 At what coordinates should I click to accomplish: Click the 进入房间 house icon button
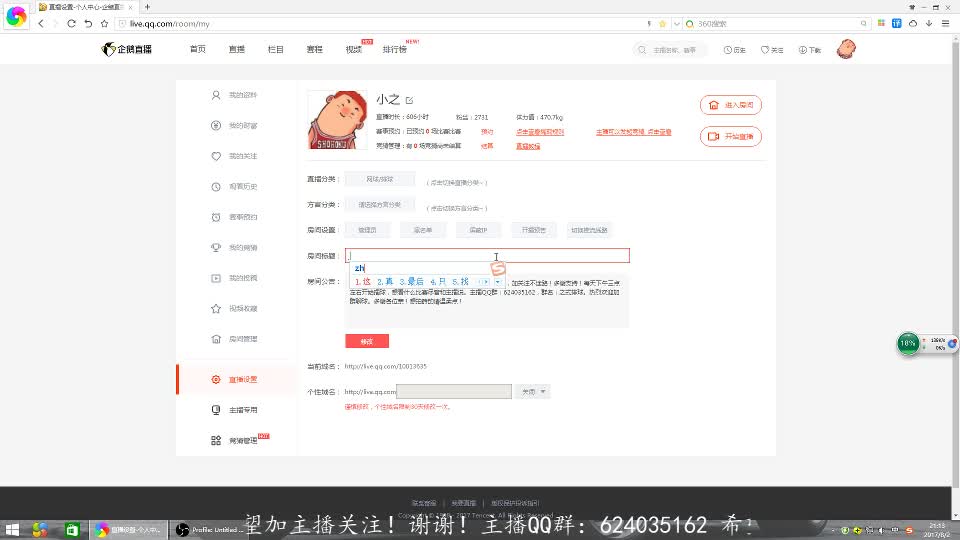(731, 105)
